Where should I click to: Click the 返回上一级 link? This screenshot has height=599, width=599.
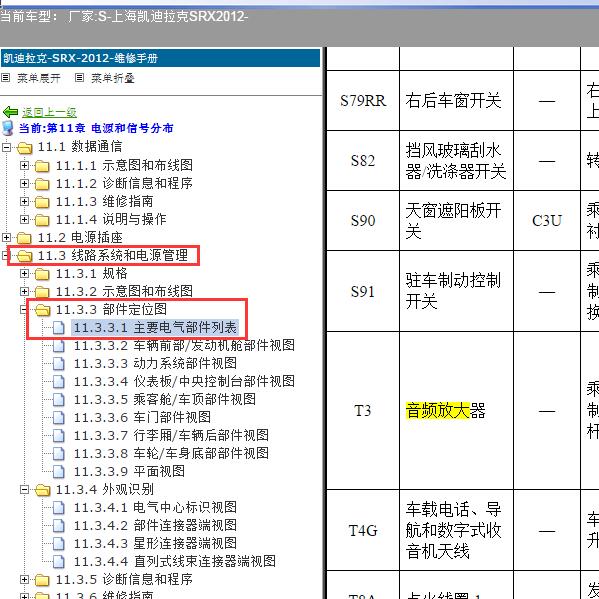pyautogui.click(x=49, y=112)
